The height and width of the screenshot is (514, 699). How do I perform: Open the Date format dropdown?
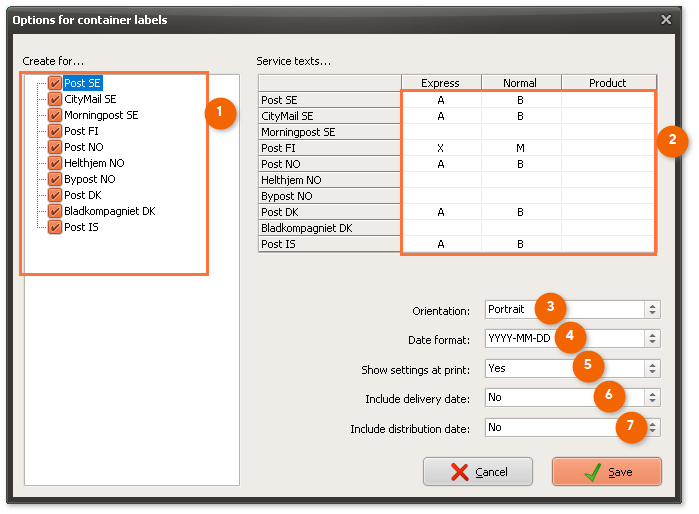[x=573, y=338]
